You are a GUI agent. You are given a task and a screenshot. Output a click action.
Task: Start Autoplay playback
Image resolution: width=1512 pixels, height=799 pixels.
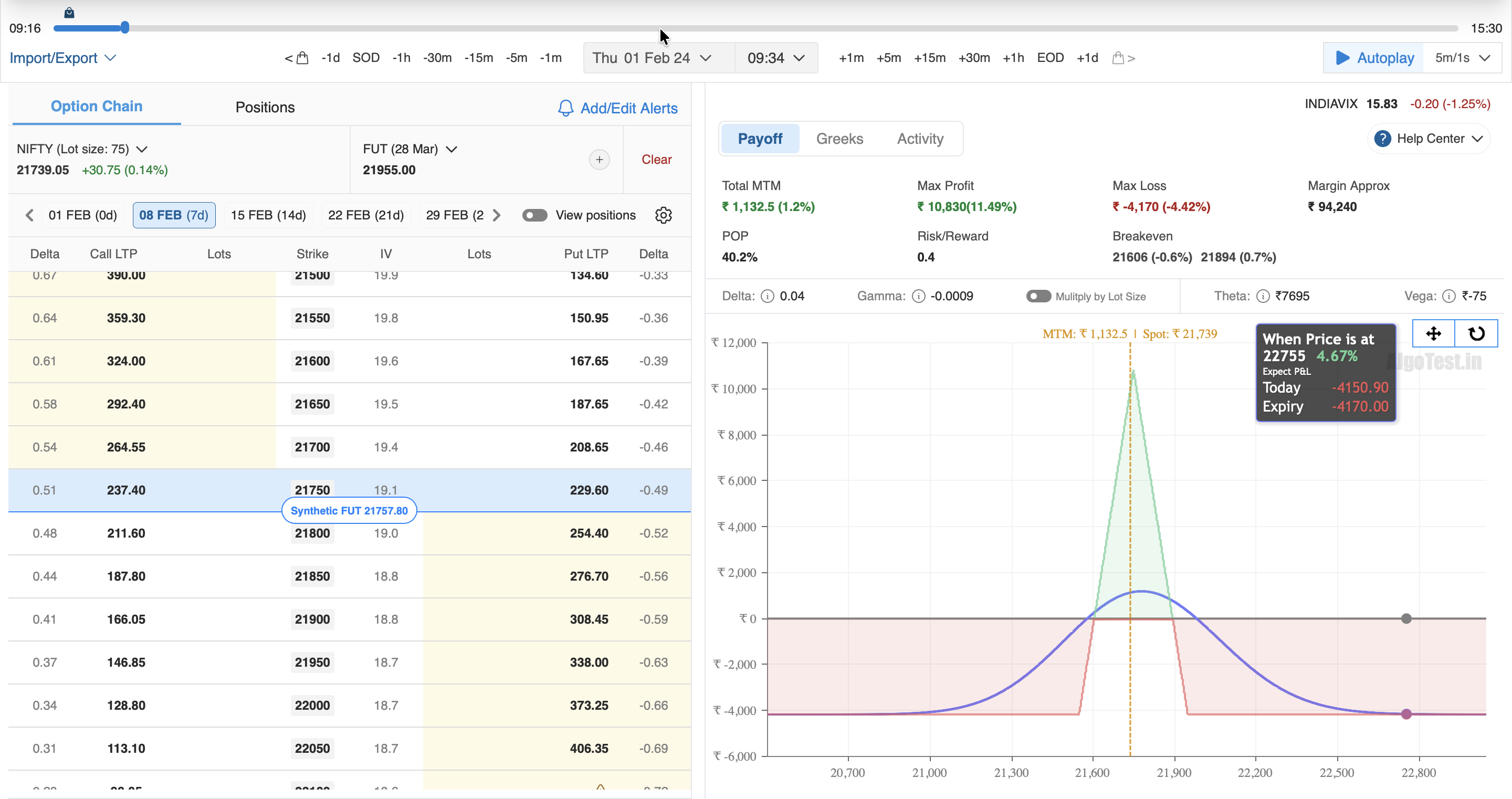pos(1374,58)
